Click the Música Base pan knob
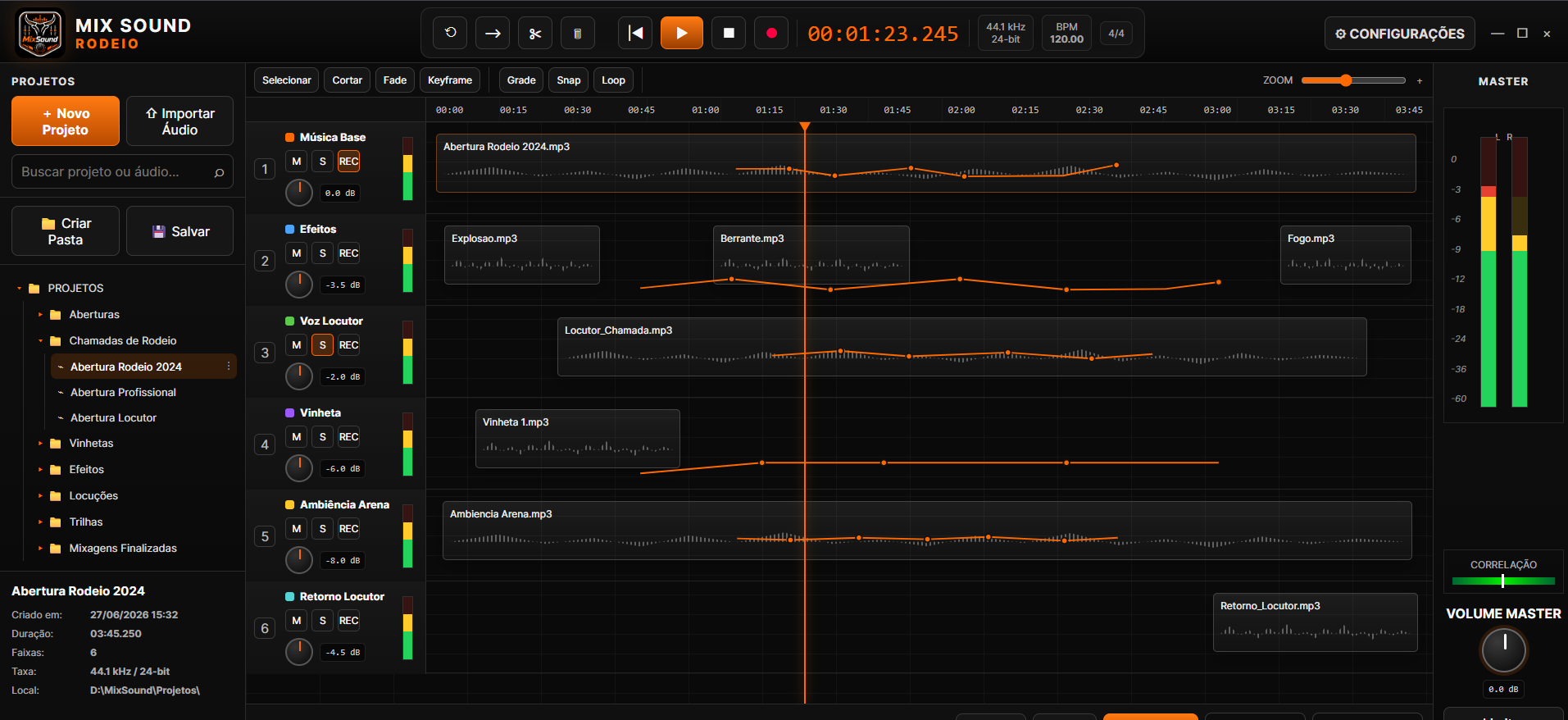Viewport: 1568px width, 720px height. click(x=299, y=193)
